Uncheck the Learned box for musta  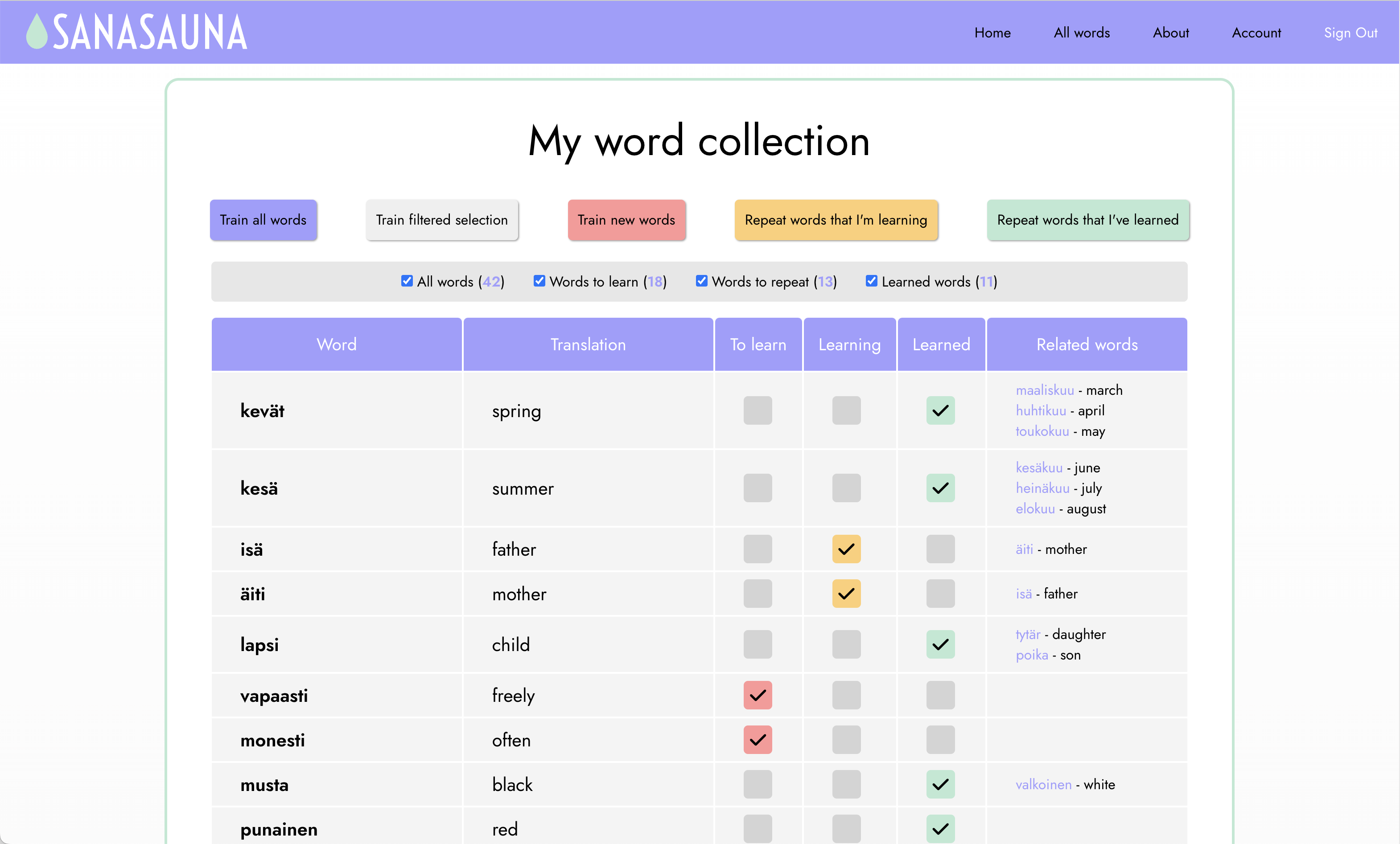[x=940, y=784]
